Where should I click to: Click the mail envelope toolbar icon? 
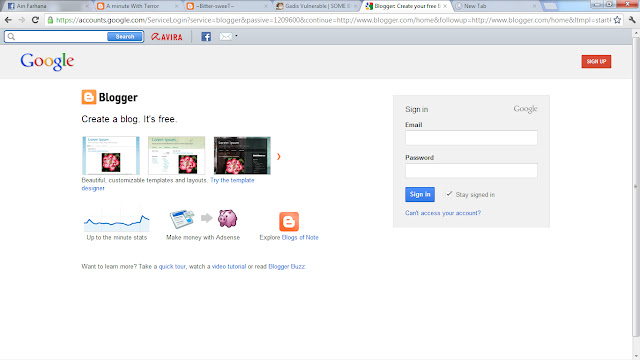pos(225,37)
